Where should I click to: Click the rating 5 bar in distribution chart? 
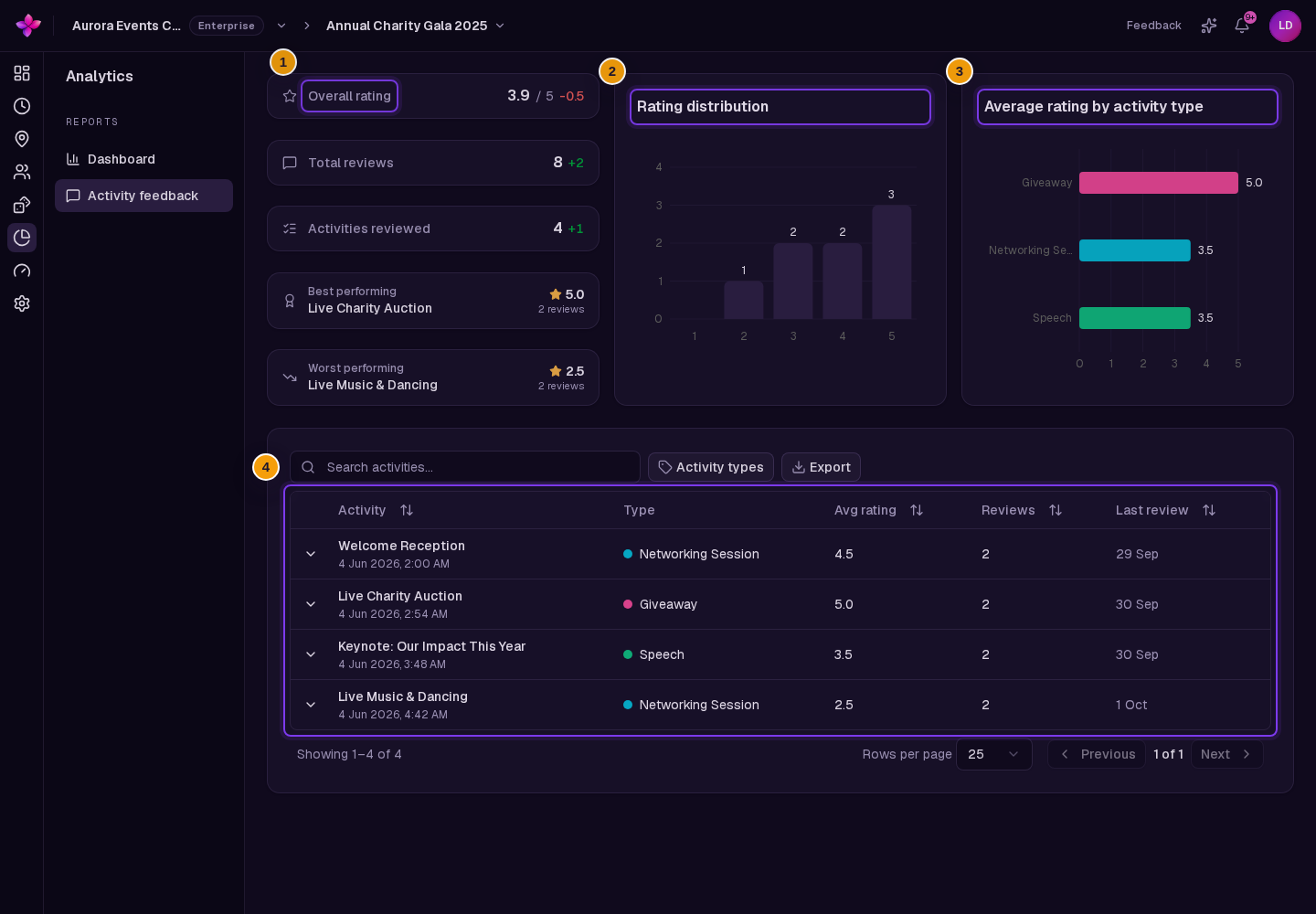tap(892, 262)
